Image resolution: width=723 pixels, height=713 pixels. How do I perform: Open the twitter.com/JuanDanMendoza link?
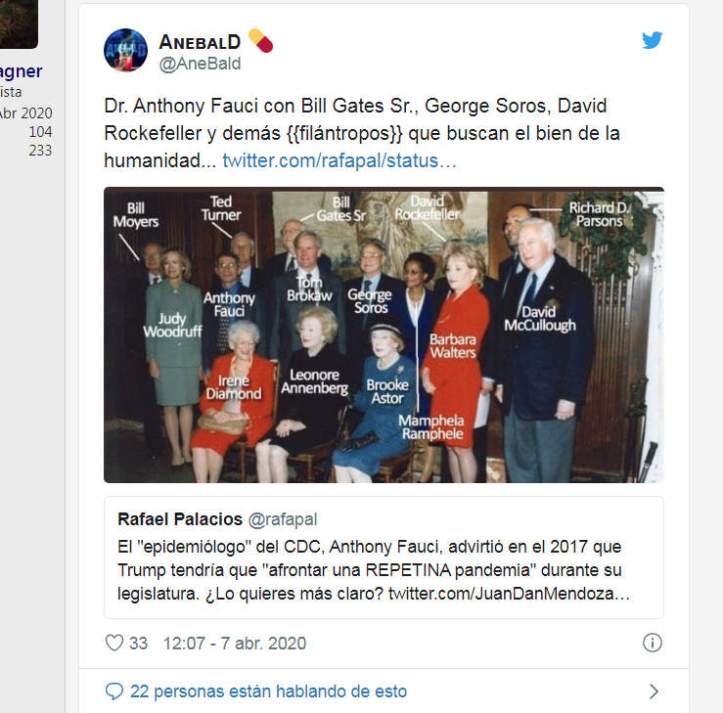(x=509, y=594)
